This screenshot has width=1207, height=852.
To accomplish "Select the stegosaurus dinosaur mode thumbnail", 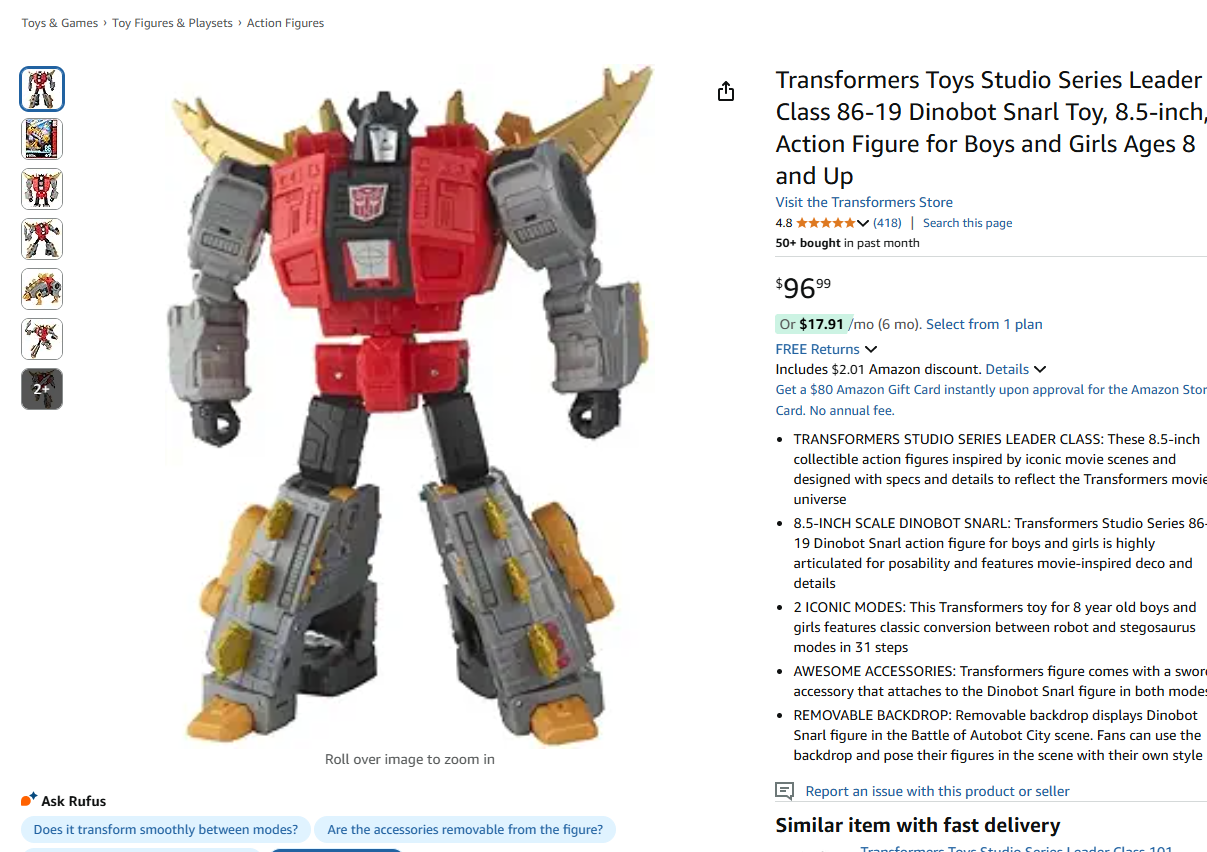I will point(42,289).
